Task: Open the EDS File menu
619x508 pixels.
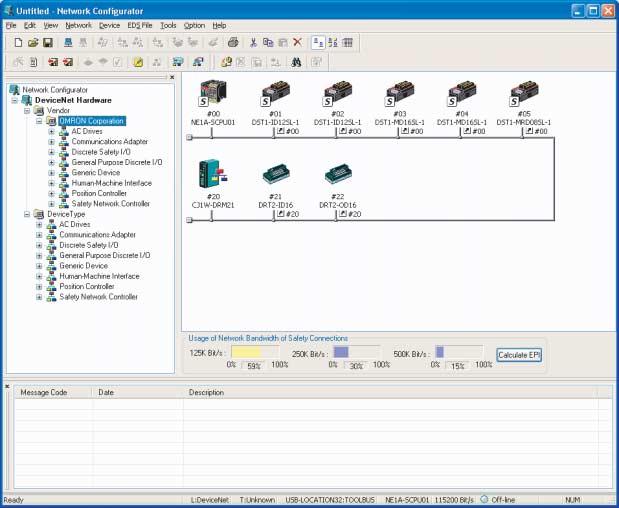Action: click(x=140, y=25)
